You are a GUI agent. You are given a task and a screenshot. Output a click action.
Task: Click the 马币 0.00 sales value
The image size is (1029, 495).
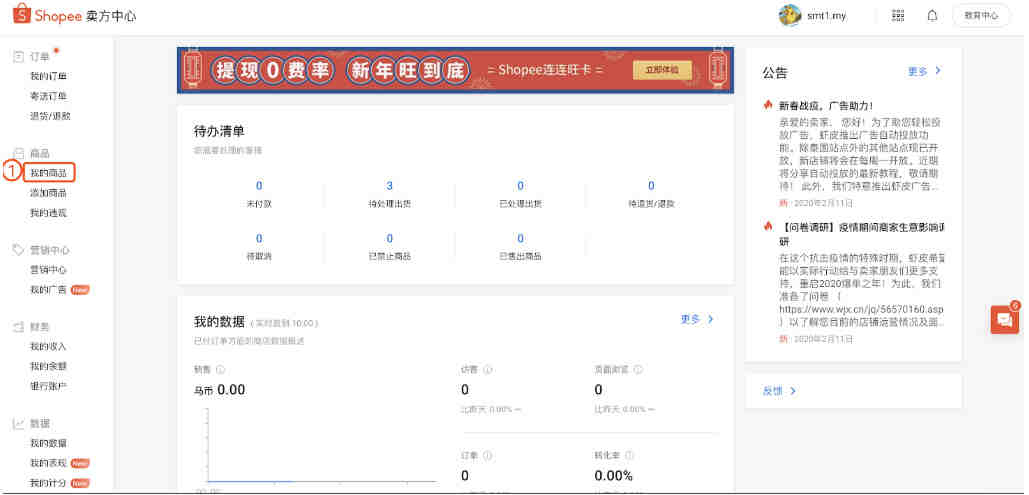click(x=219, y=390)
